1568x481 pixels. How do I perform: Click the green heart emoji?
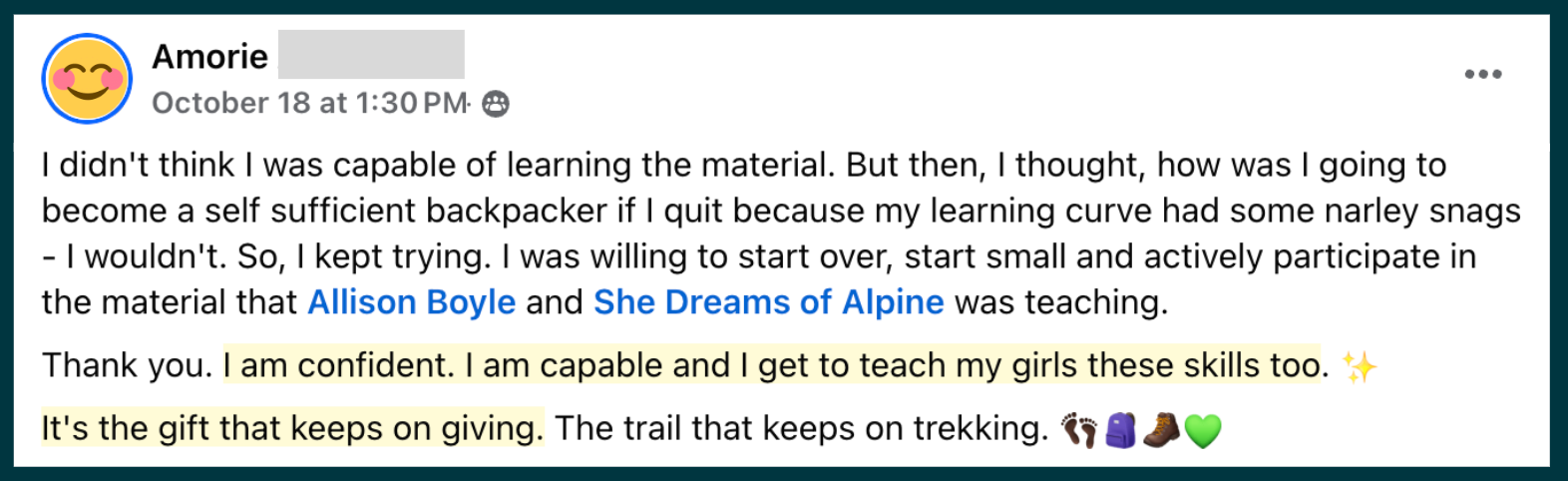1202,431
